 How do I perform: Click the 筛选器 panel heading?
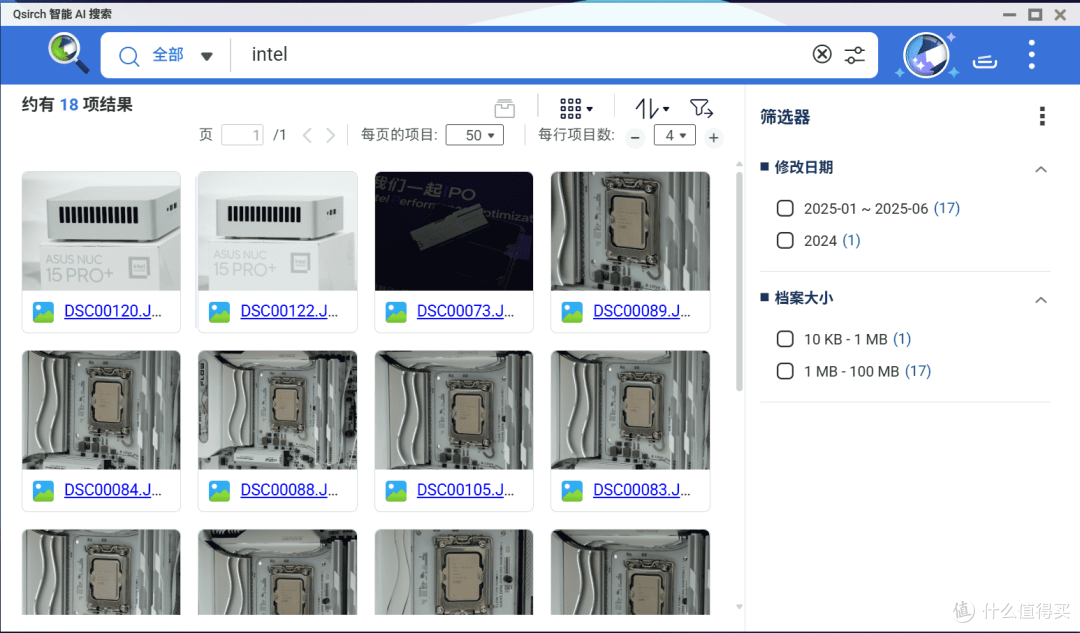pos(785,117)
